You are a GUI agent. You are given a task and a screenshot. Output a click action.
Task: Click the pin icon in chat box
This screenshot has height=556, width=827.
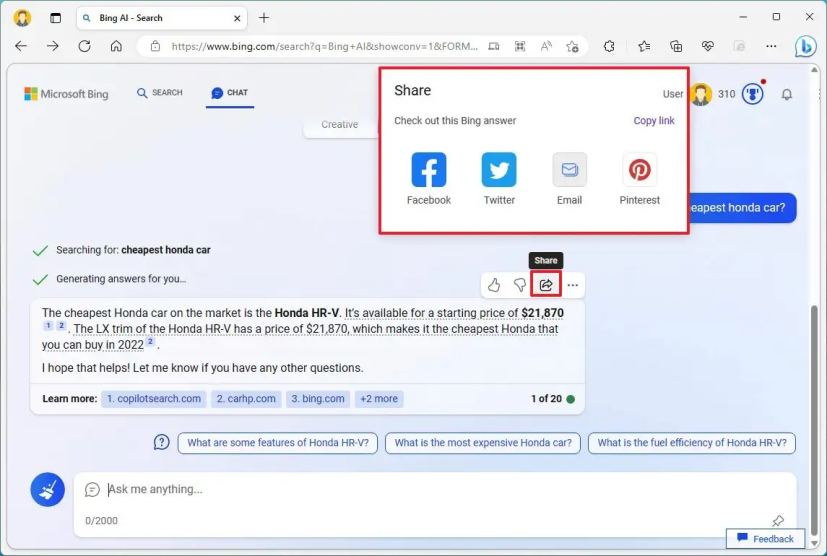pos(777,521)
